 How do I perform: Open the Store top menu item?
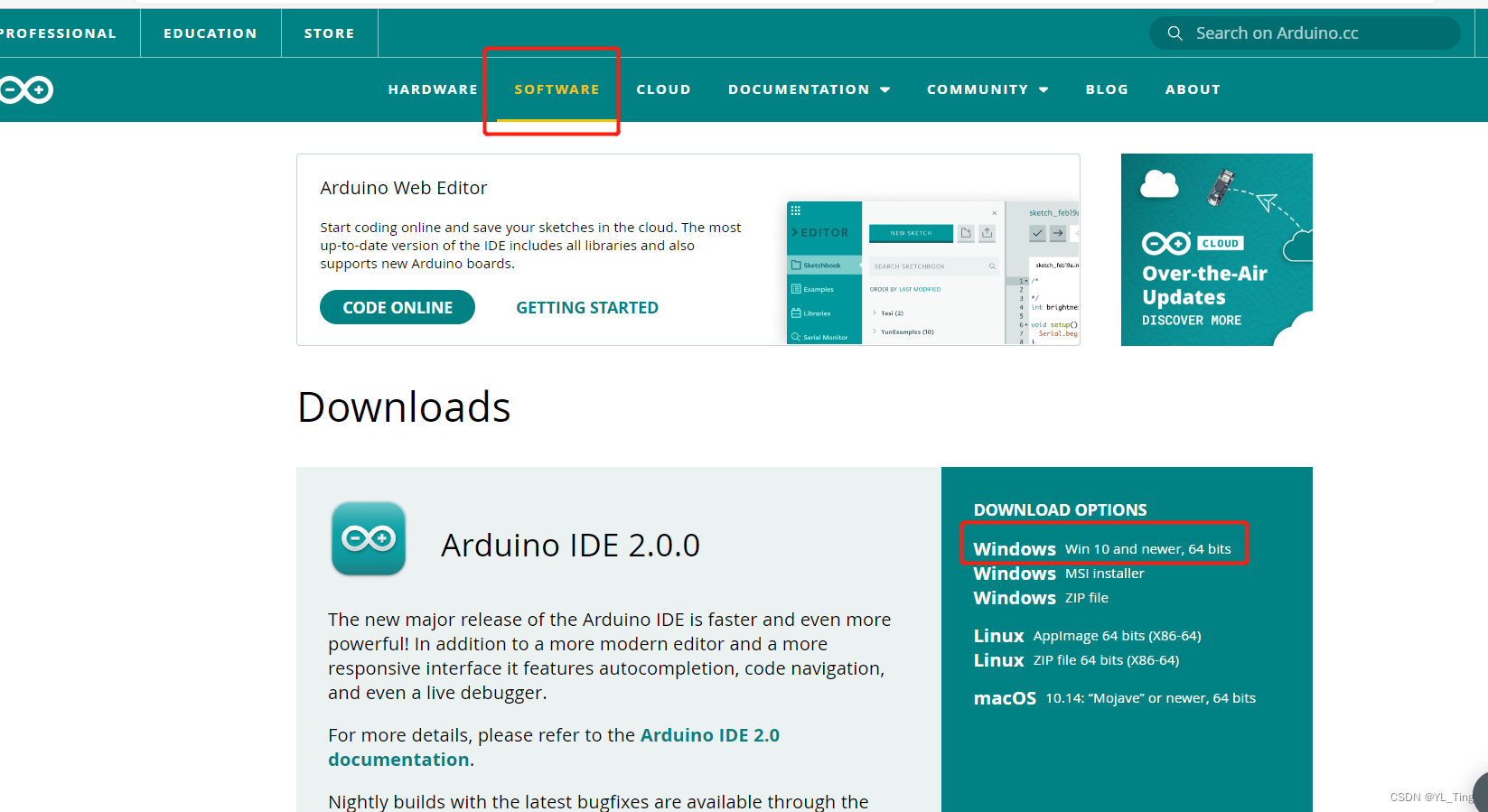330,33
